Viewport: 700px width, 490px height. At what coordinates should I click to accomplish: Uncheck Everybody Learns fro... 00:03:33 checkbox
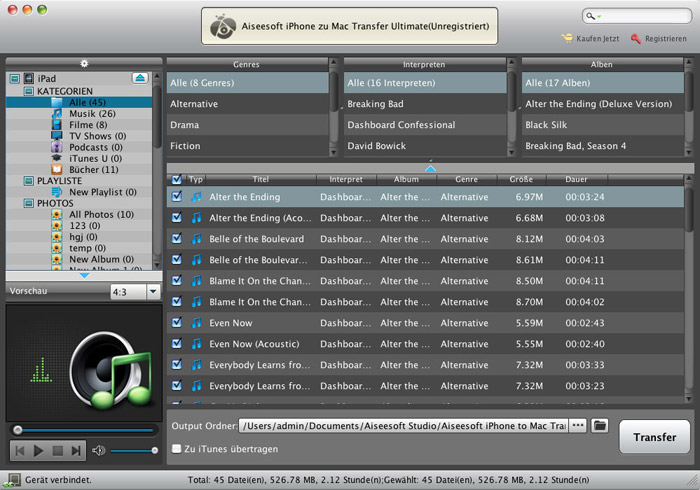click(x=177, y=364)
